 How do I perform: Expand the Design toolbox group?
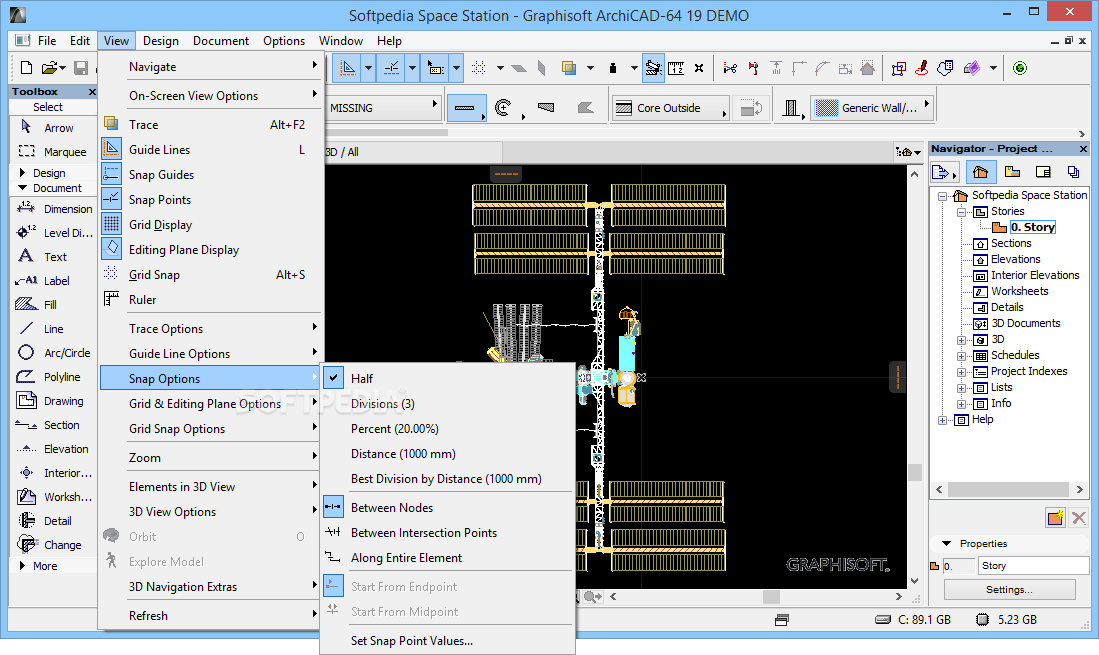coord(22,172)
